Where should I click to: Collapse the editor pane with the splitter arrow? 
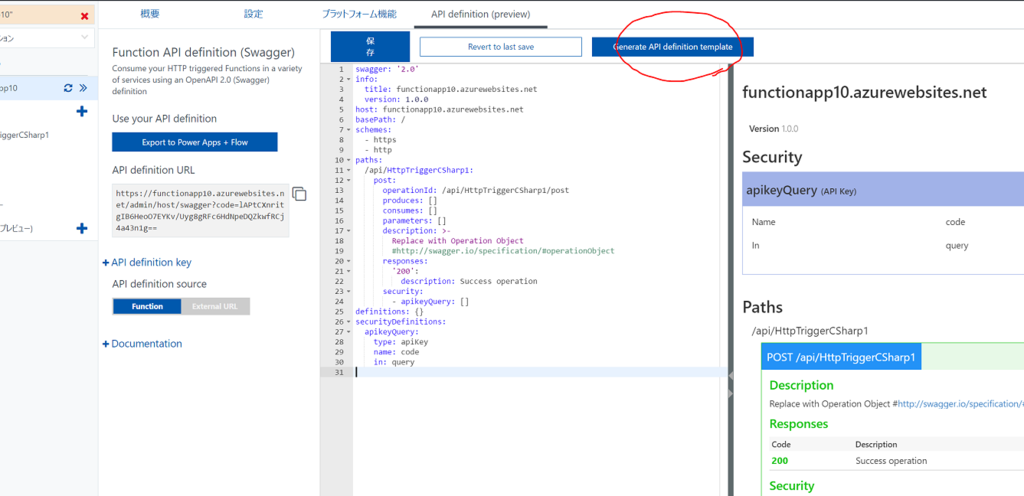coord(731,377)
